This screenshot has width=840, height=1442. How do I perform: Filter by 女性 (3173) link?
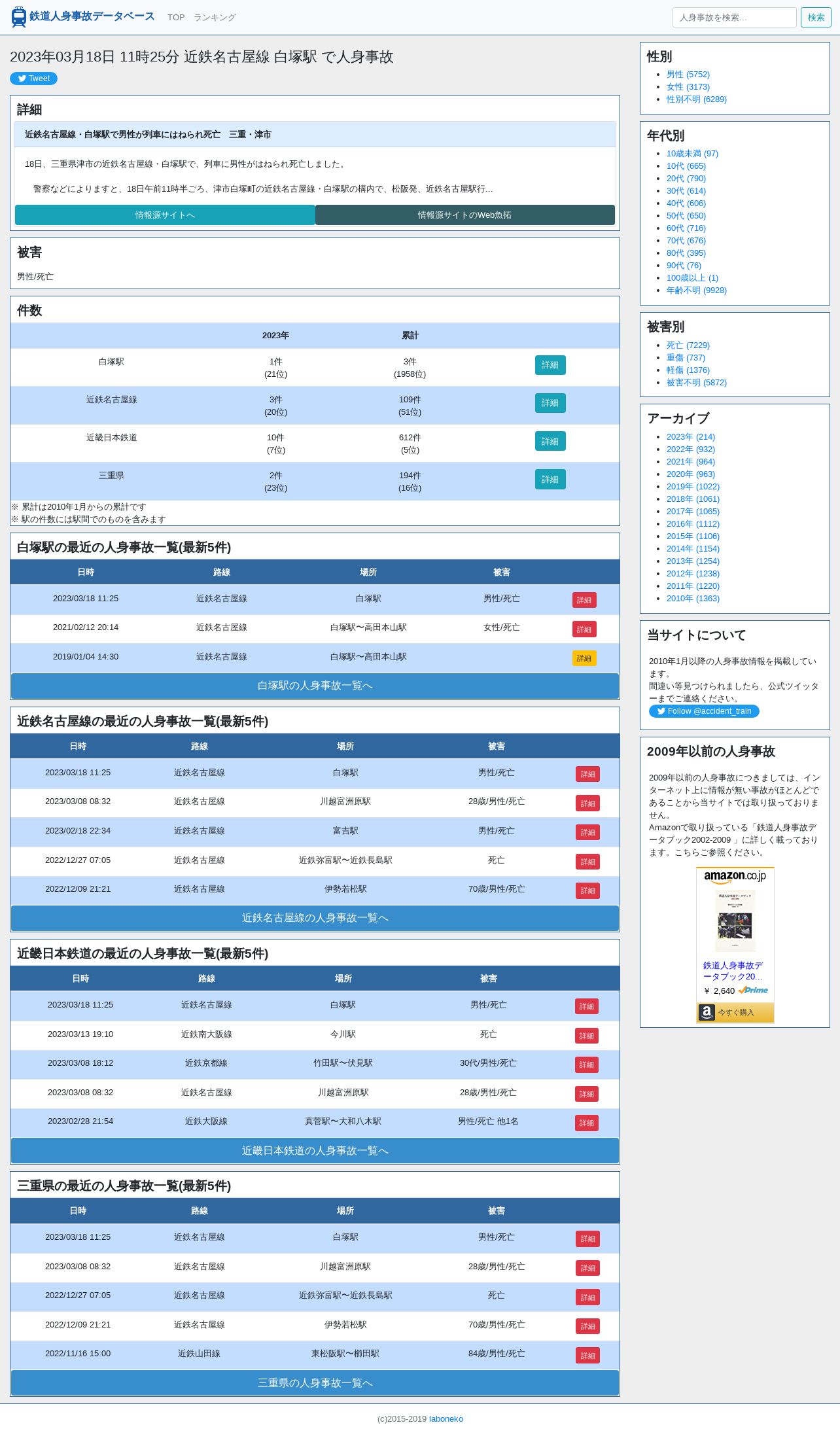pos(688,87)
